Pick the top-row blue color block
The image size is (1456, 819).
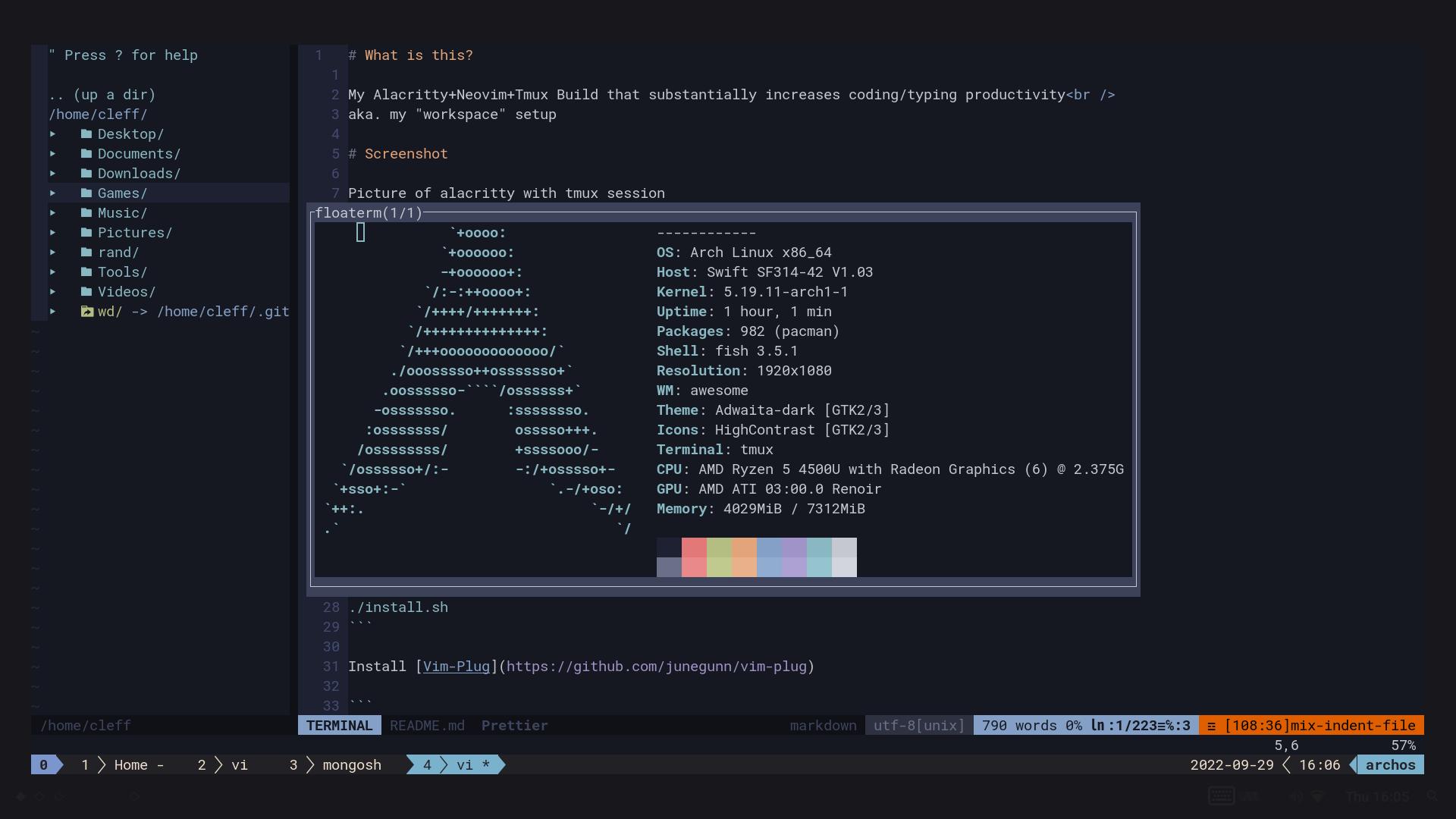click(x=769, y=548)
